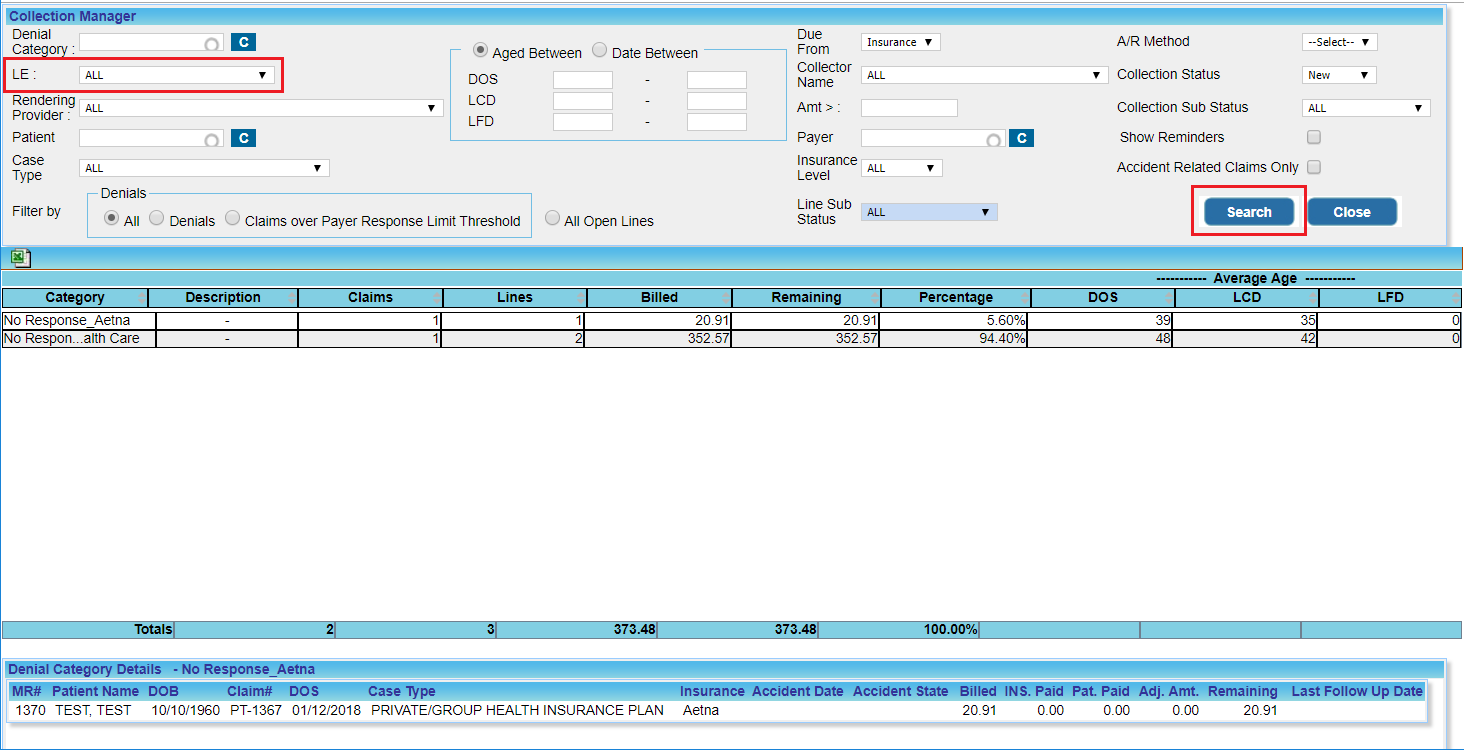Click the Excel export icon

(x=21, y=259)
